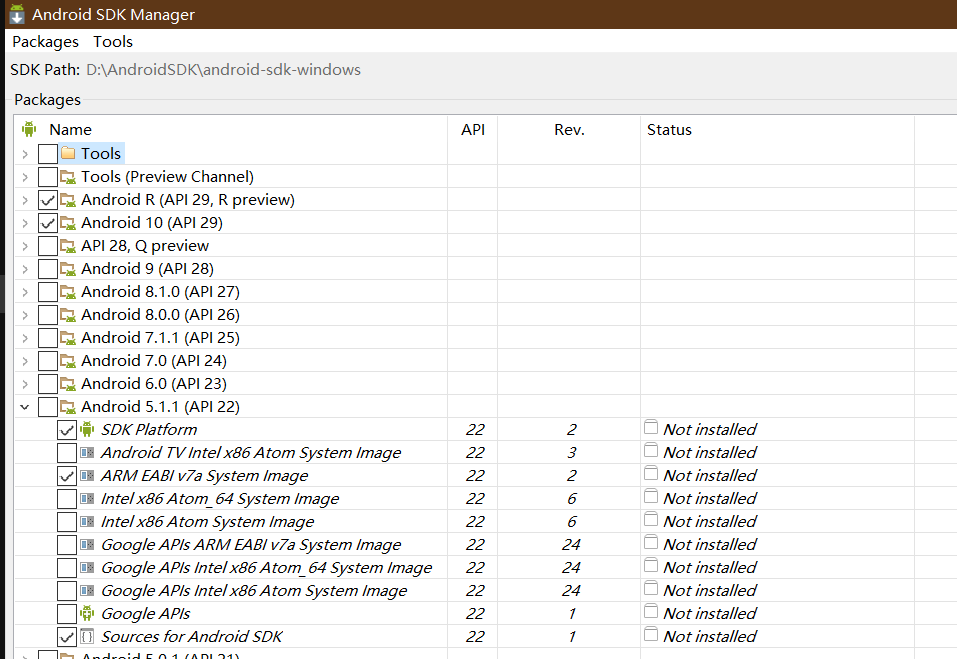Click the Google APIs android icon
The height and width of the screenshot is (659, 957).
point(87,613)
